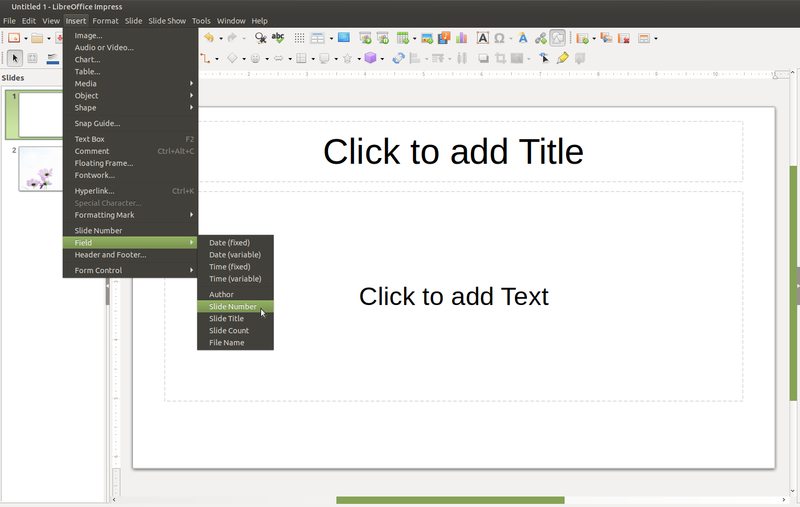800x507 pixels.
Task: Click the Insert Audio or Video icon
Action: [x=444, y=38]
